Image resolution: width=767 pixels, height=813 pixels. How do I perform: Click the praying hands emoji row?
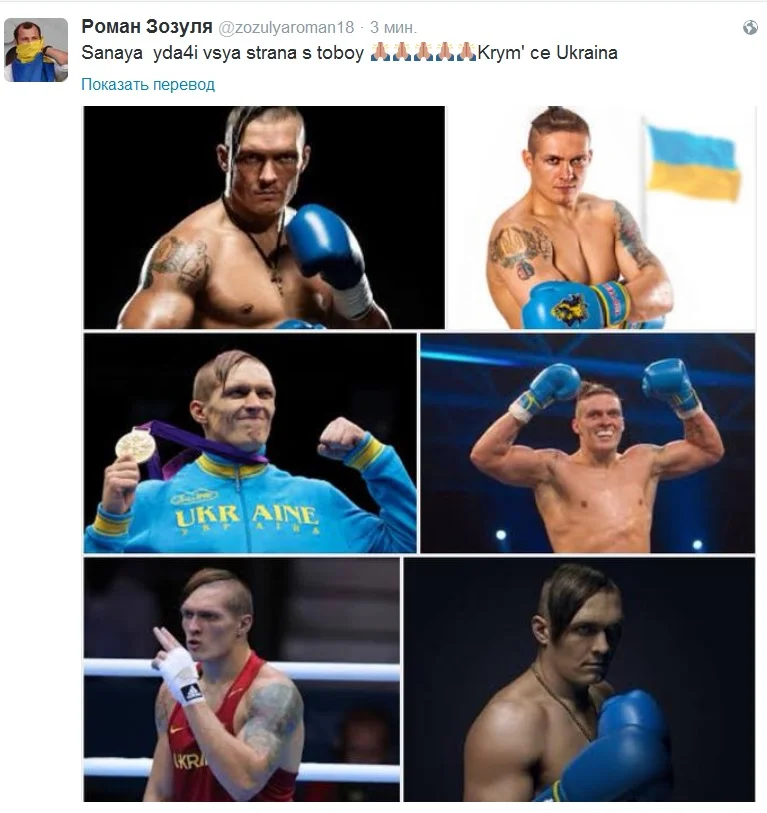click(x=423, y=52)
